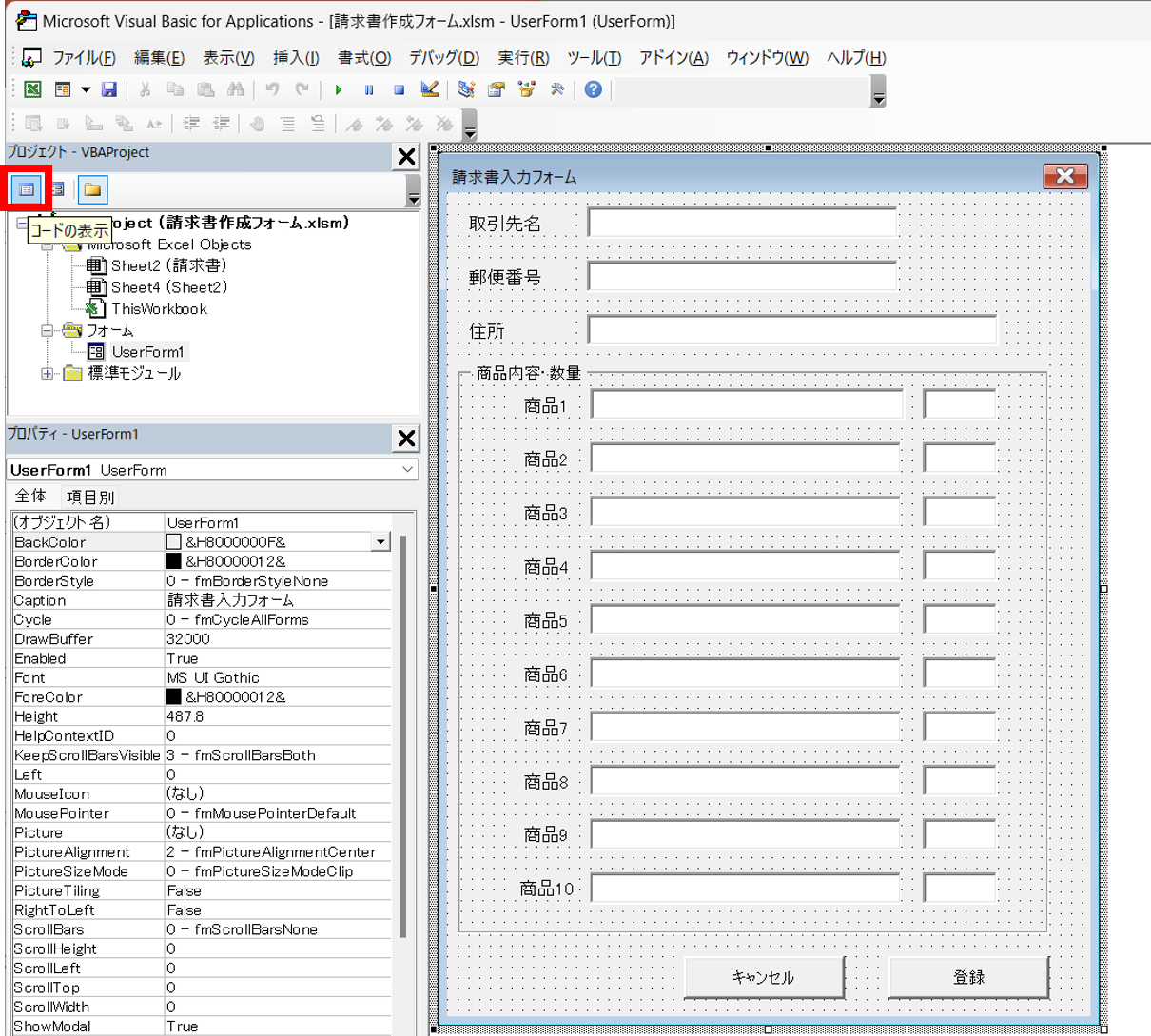1151x1036 pixels.
Task: Open the Project Explorer toolbar icon
Action: 466,89
